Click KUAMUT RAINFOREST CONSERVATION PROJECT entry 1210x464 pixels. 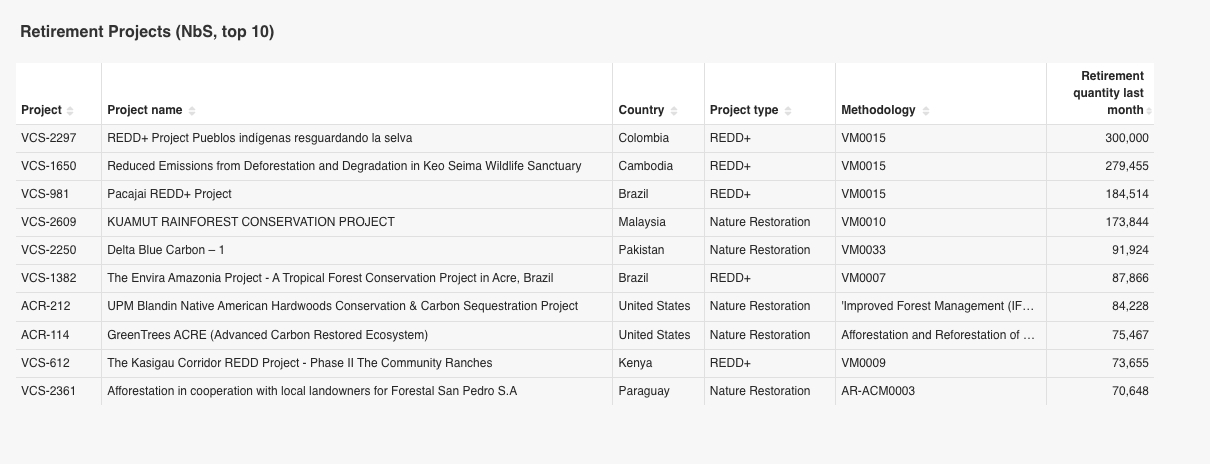(251, 222)
